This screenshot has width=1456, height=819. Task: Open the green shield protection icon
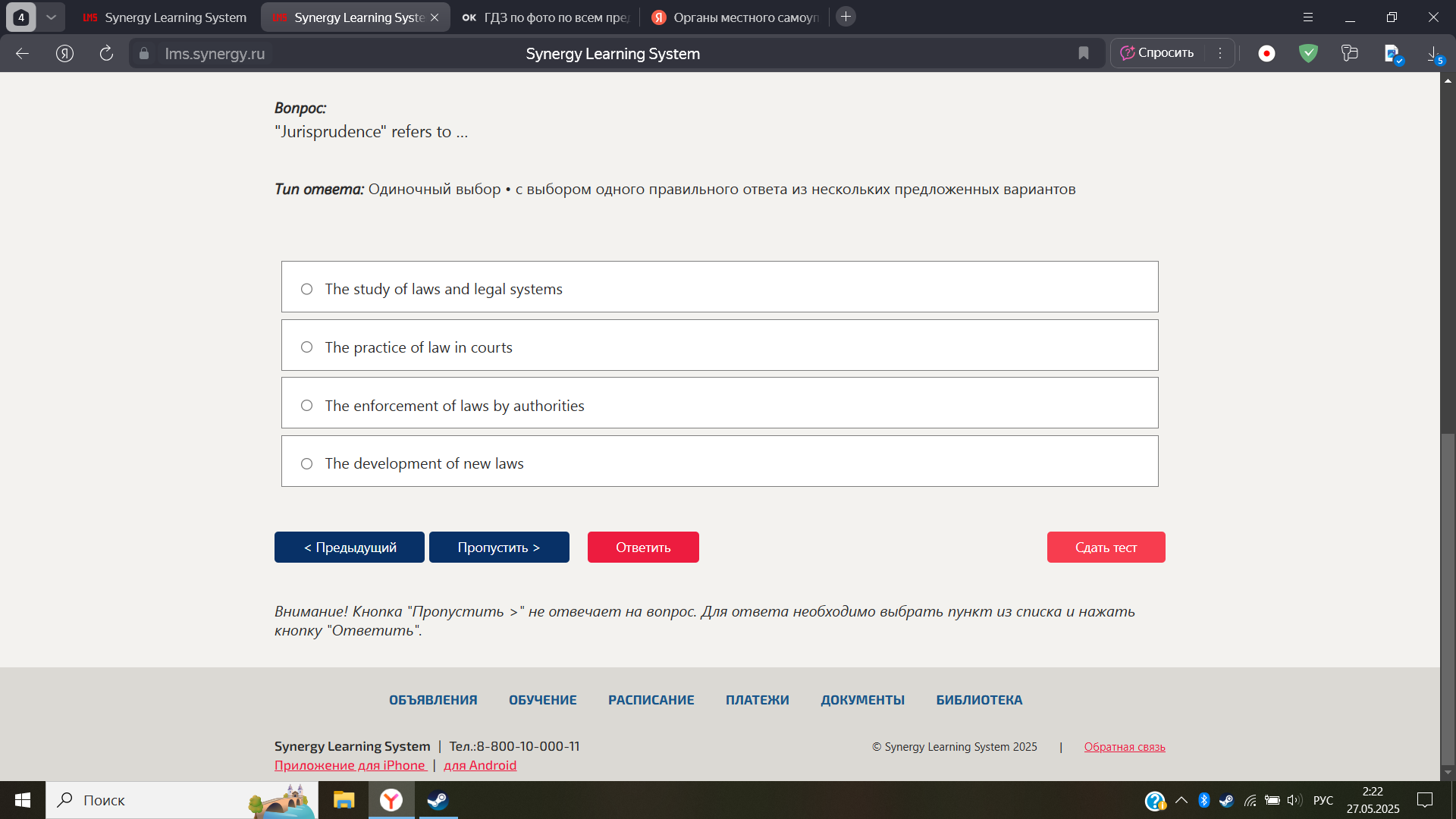click(1308, 53)
